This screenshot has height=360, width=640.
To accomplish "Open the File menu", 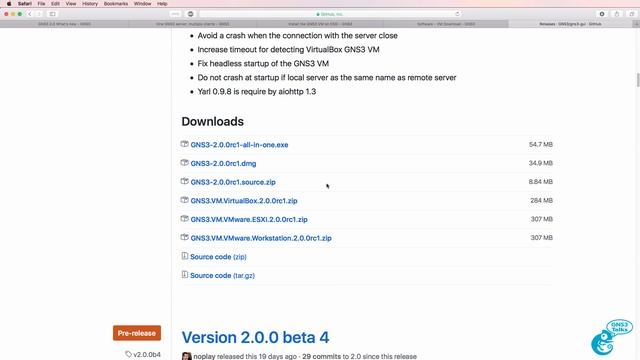I will pos(41,4).
